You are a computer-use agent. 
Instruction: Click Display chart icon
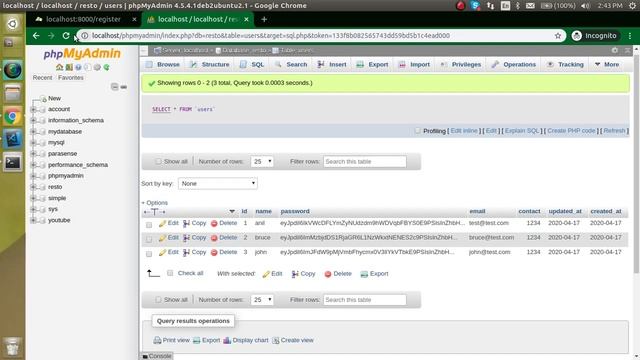click(227, 340)
